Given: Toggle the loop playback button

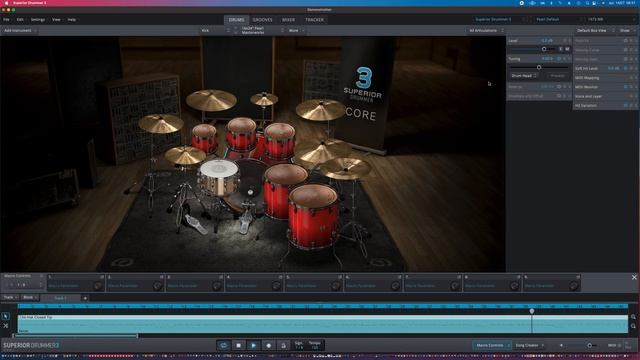Looking at the screenshot, I should pos(224,345).
